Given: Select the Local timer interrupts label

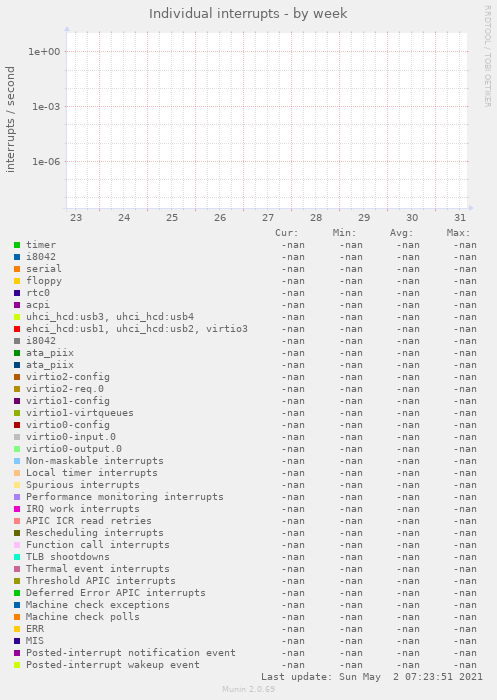Looking at the screenshot, I should pyautogui.click(x=92, y=473).
